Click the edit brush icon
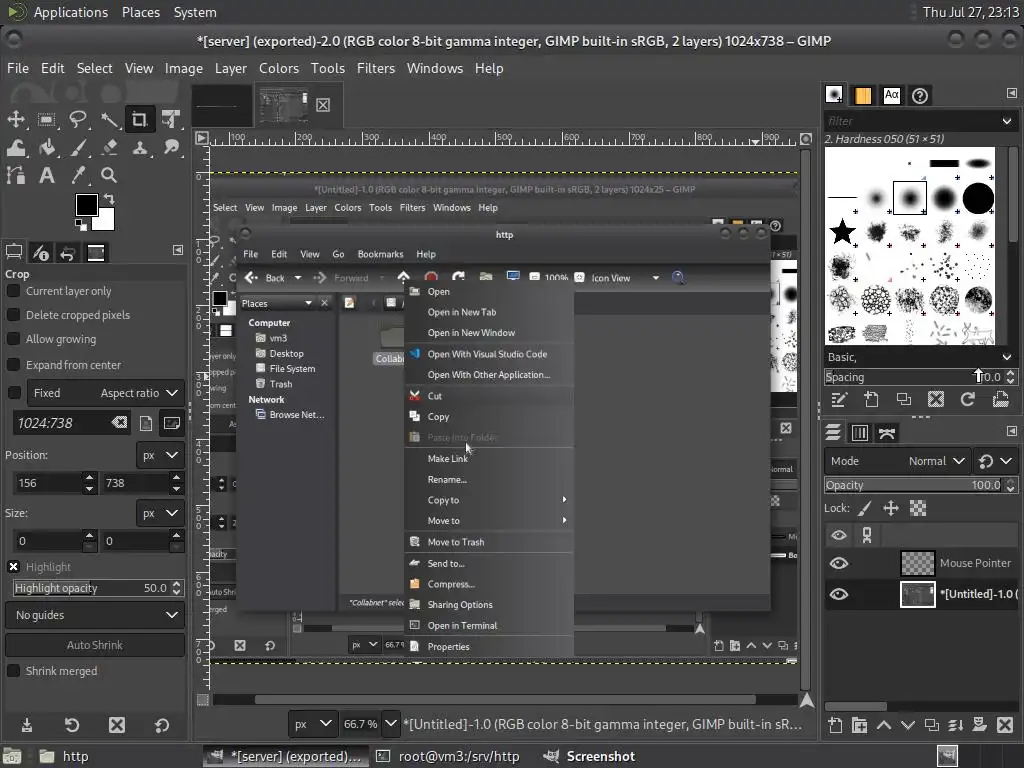Screen dimensions: 1024x768 coord(839,399)
